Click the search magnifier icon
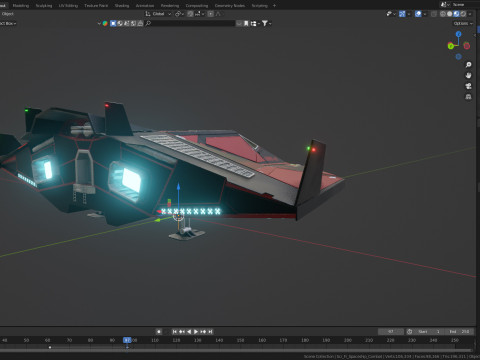 148,23
